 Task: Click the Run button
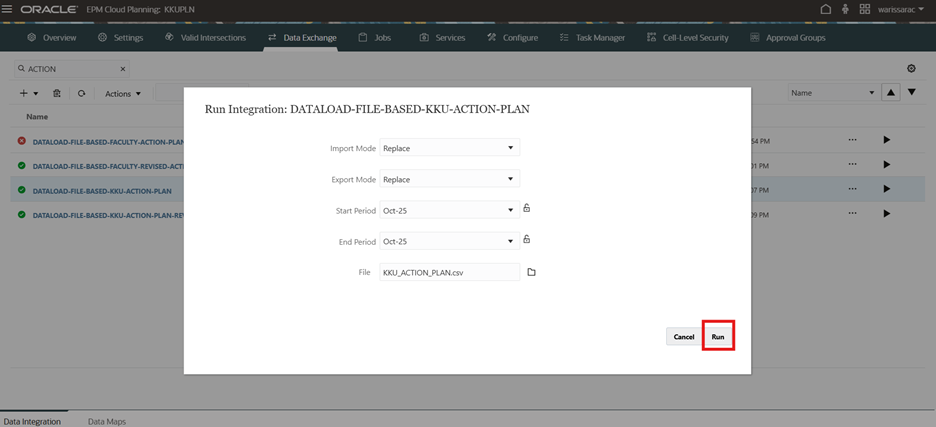[x=718, y=337]
